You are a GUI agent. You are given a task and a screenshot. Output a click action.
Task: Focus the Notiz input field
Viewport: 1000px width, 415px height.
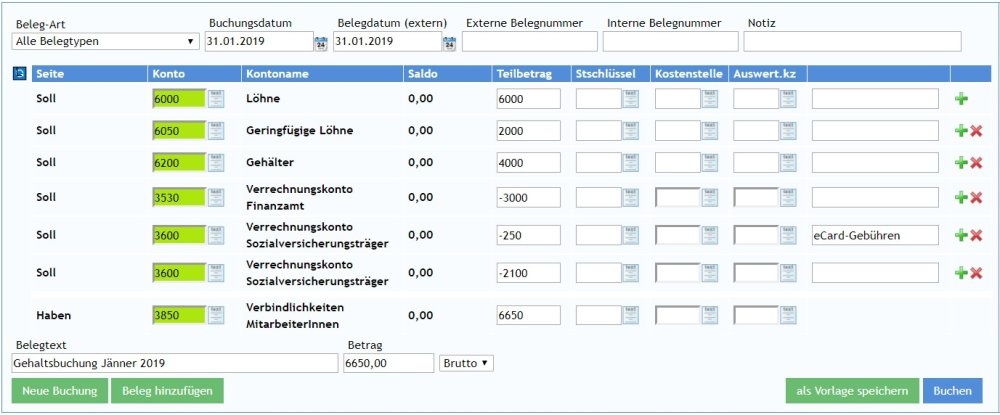pos(852,41)
